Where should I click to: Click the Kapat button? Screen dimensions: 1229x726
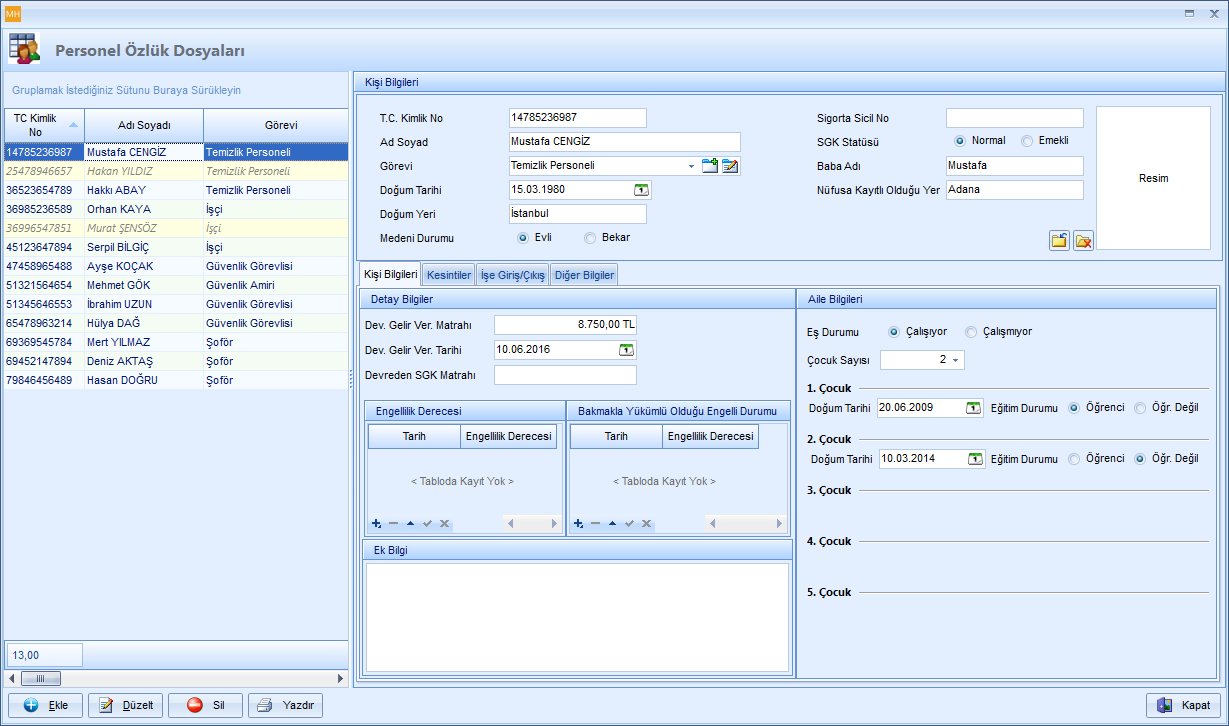(x=1184, y=705)
